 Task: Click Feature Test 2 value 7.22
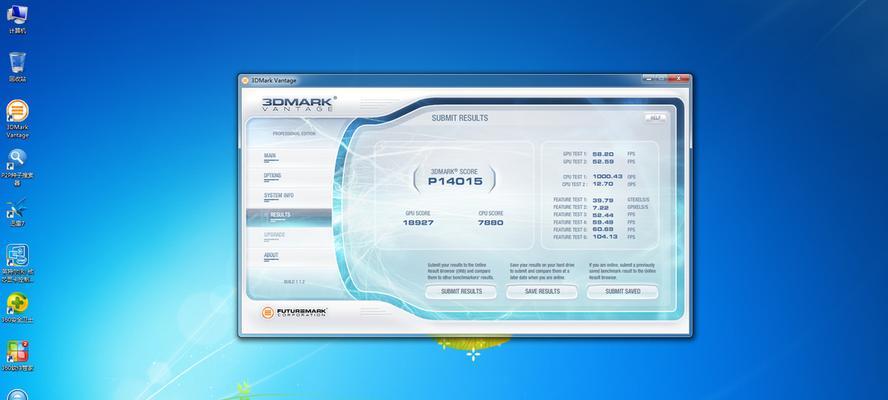[x=600, y=208]
